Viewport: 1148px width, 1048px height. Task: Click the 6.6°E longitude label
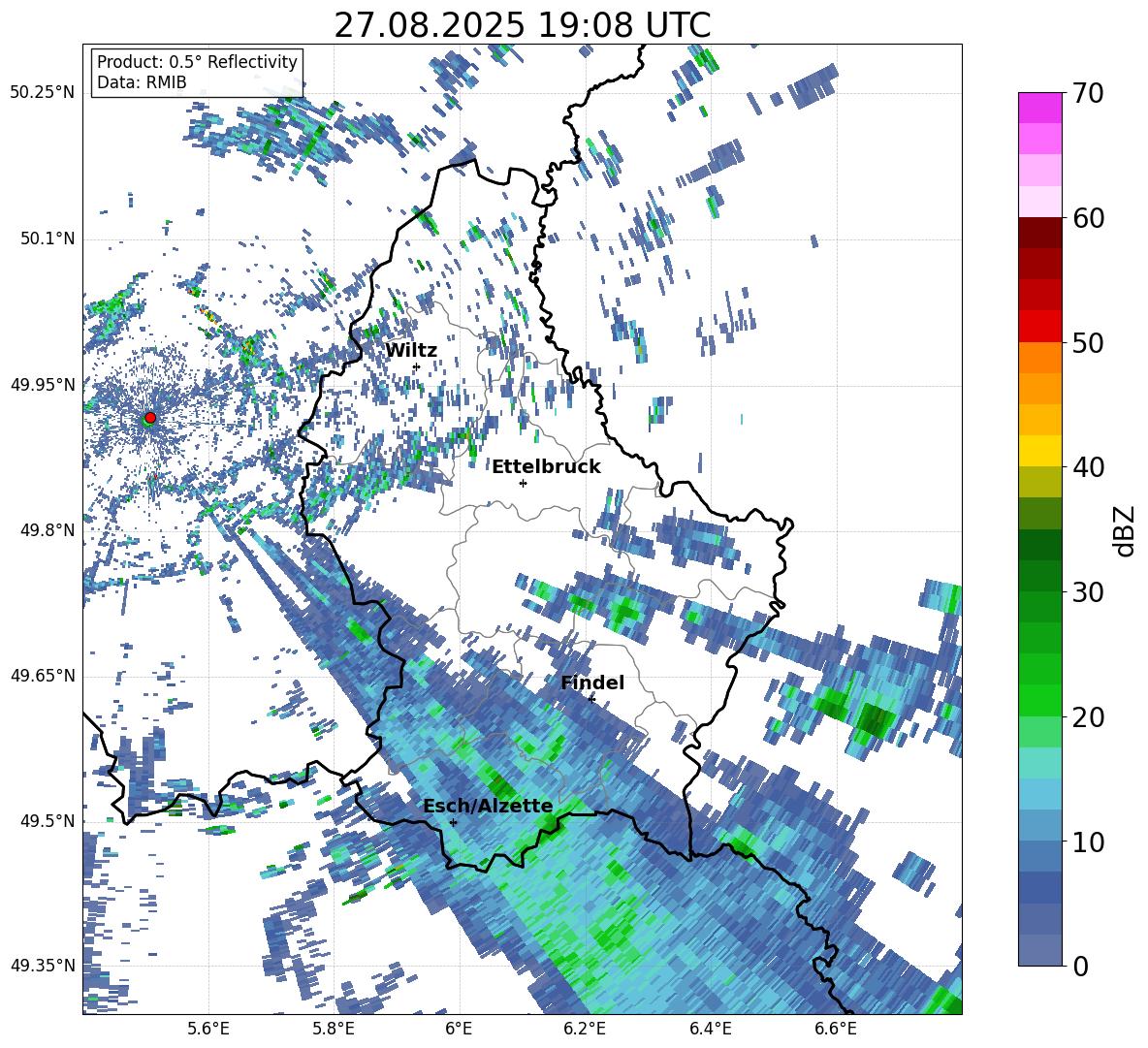pos(836,1029)
